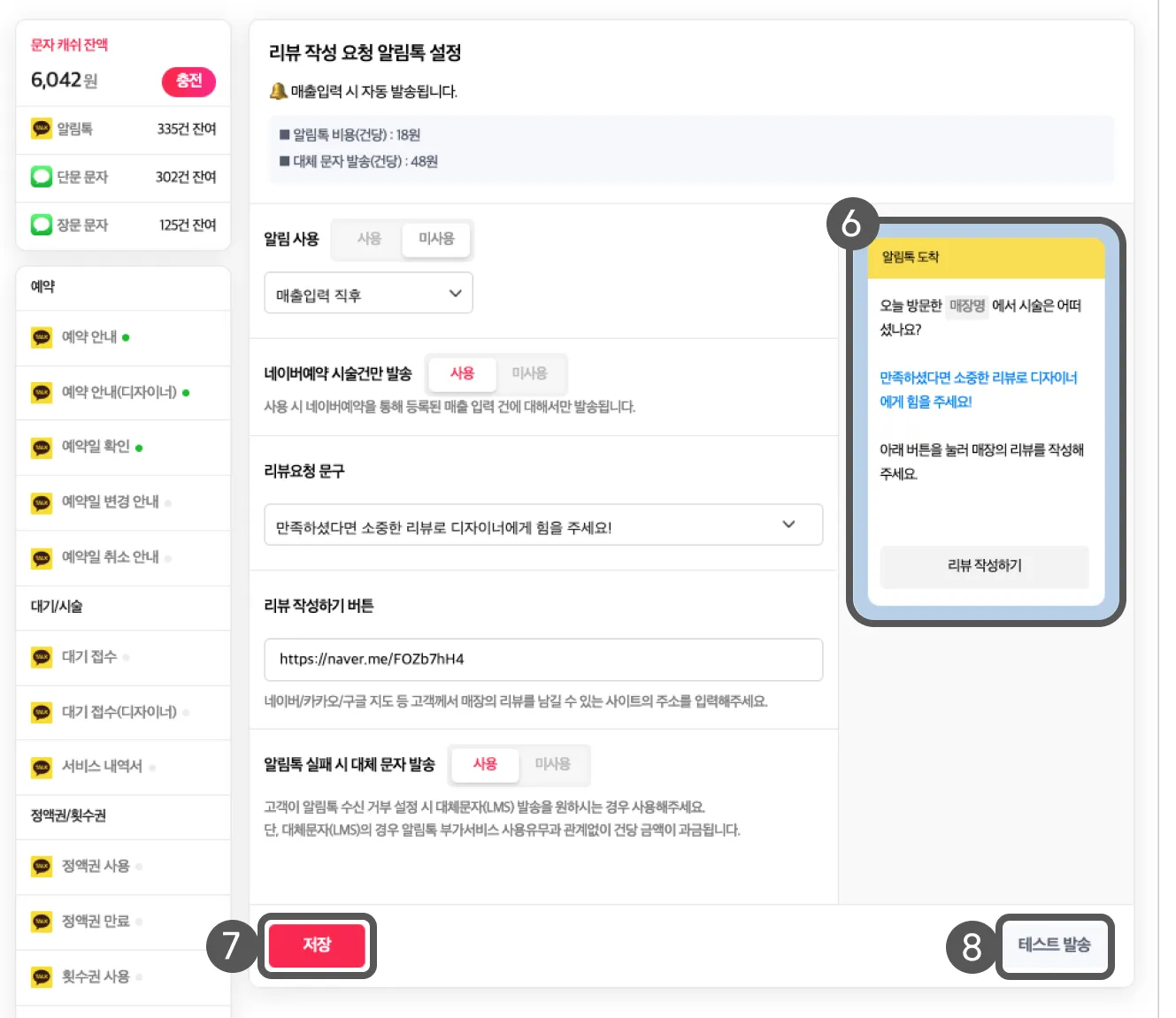Click the talk icon next to 서비스 내역서
Screen dimensions: 1176x1018
(x=42, y=766)
